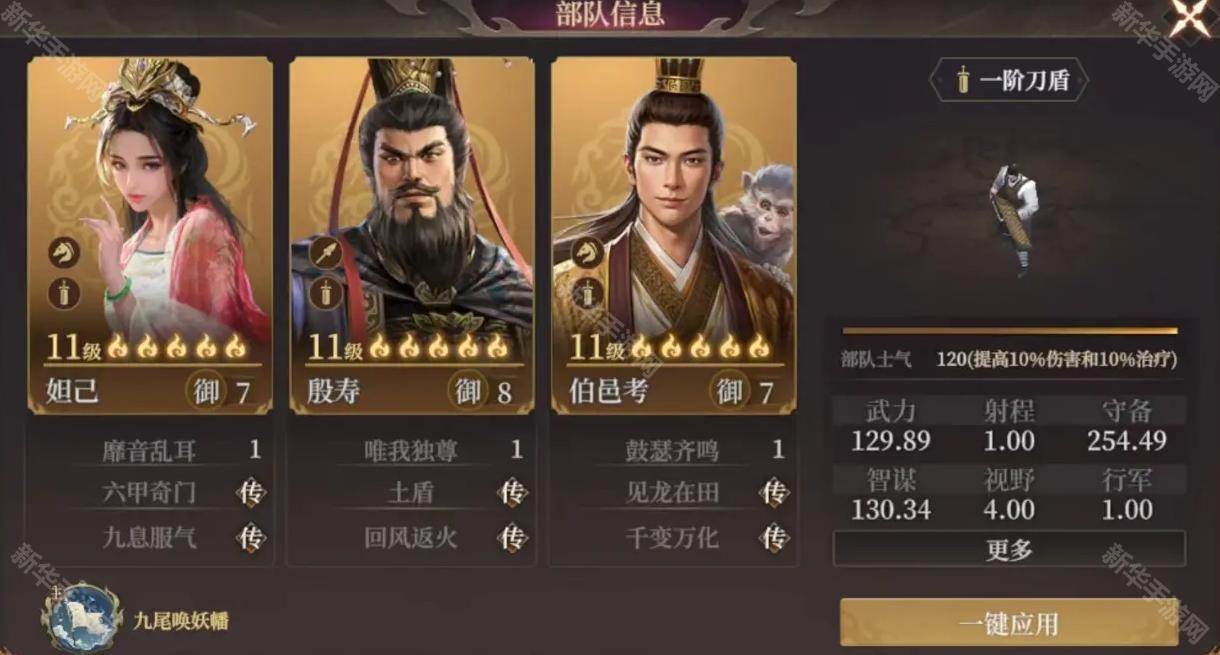Tap the 御 badge on 殷寿's card
The image size is (1220, 655).
(468, 391)
